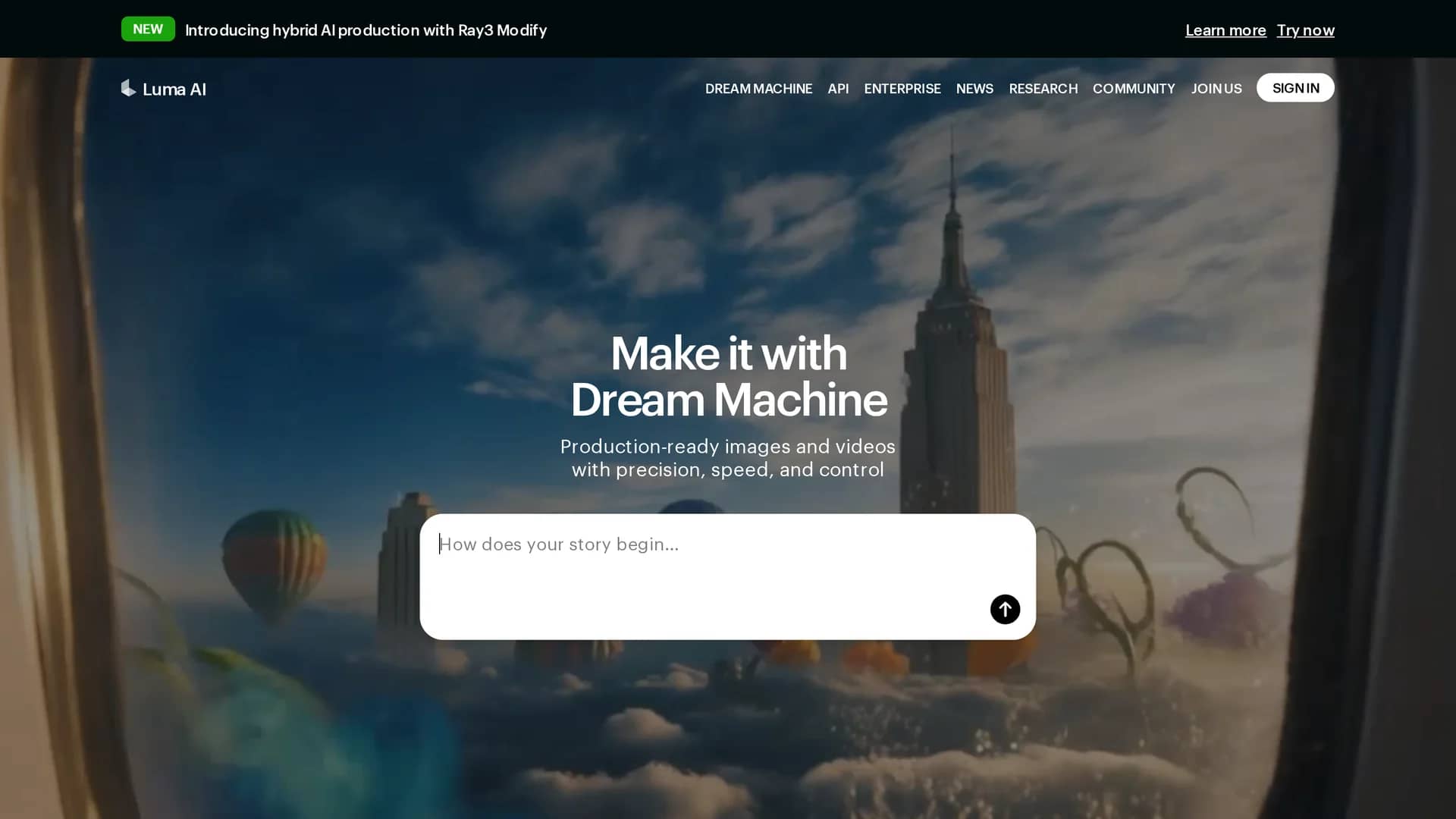Click the Luma AI logo icon
Screen dimensions: 1456x819
[x=128, y=89]
